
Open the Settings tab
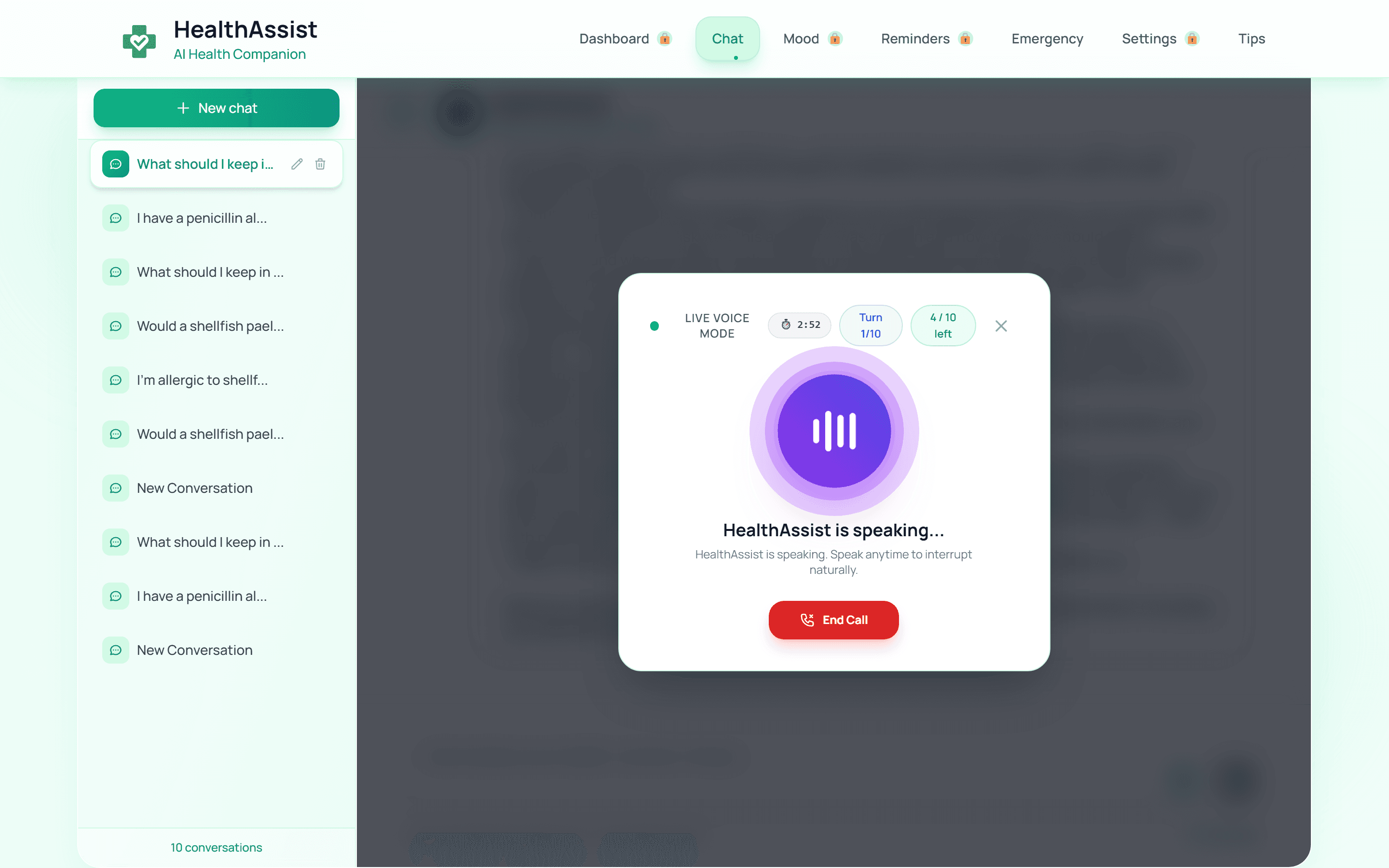click(1160, 39)
